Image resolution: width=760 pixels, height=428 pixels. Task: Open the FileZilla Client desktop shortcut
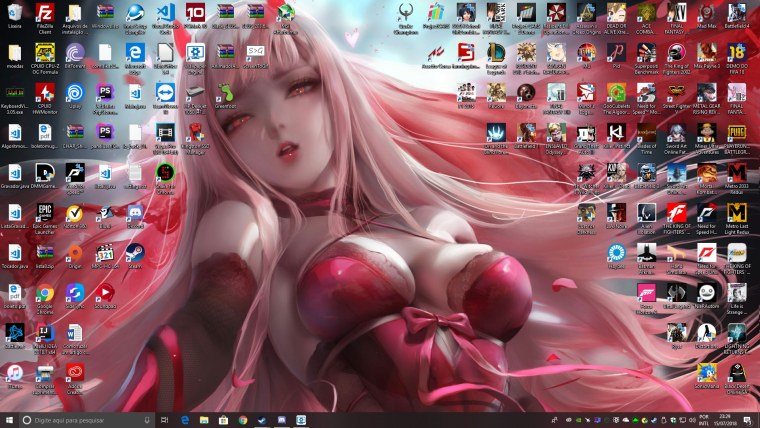point(44,13)
